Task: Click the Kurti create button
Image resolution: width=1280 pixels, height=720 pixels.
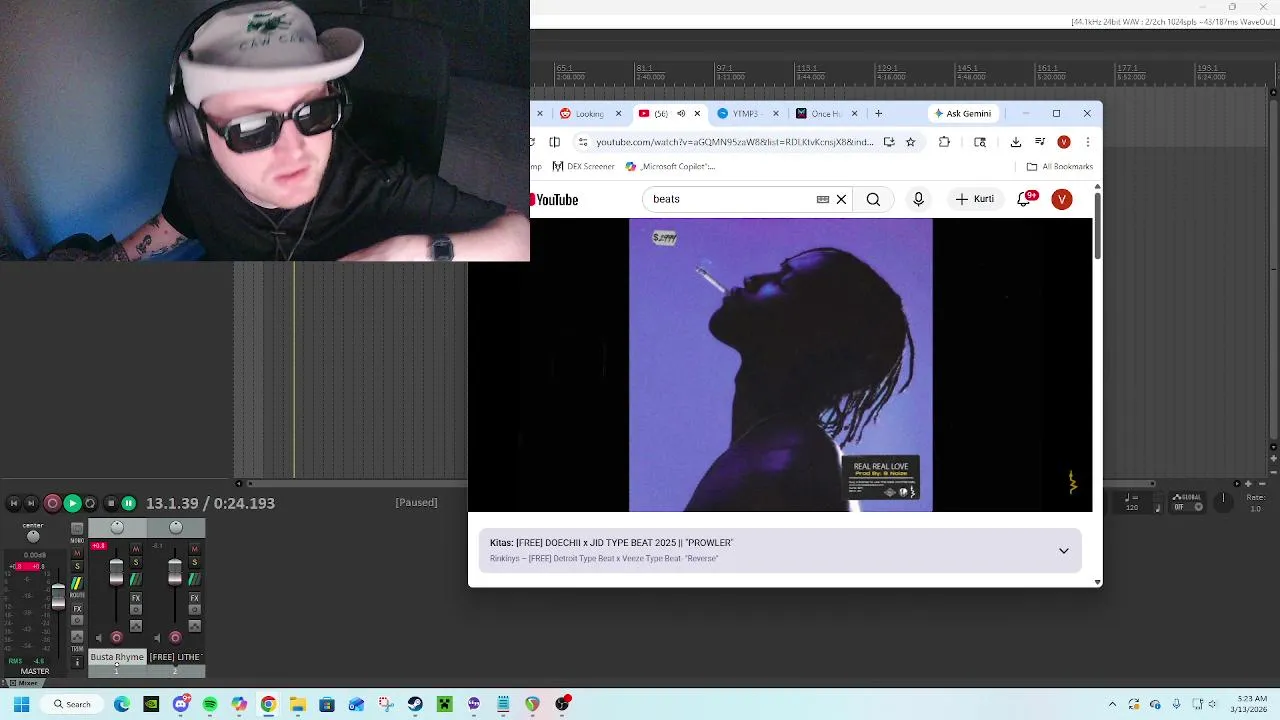Action: pyautogui.click(x=974, y=199)
